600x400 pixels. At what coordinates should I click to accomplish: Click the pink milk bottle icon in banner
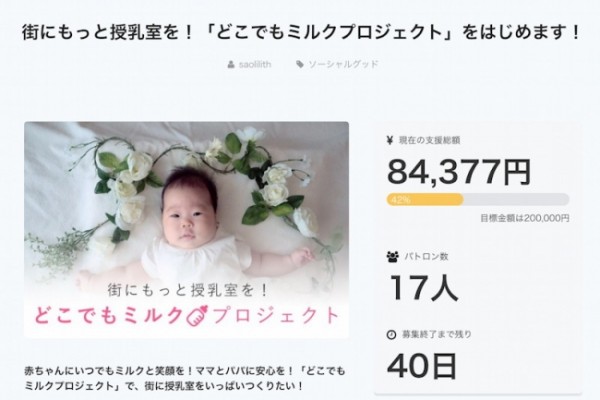197,315
